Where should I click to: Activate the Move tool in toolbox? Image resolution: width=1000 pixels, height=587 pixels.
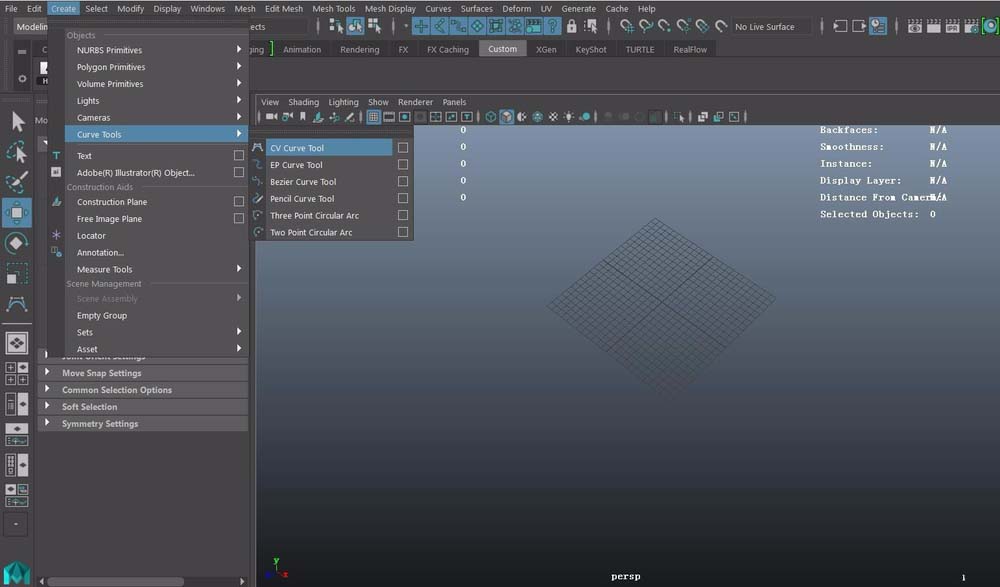pyautogui.click(x=17, y=213)
